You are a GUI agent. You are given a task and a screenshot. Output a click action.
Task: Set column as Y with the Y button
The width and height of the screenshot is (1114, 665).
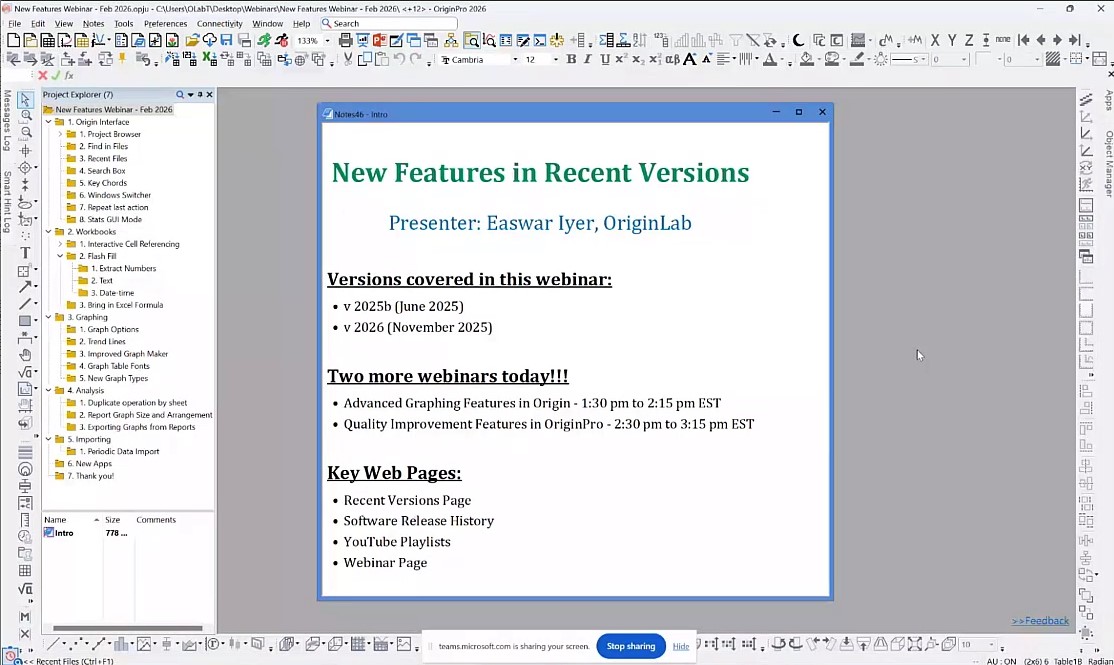coord(952,40)
